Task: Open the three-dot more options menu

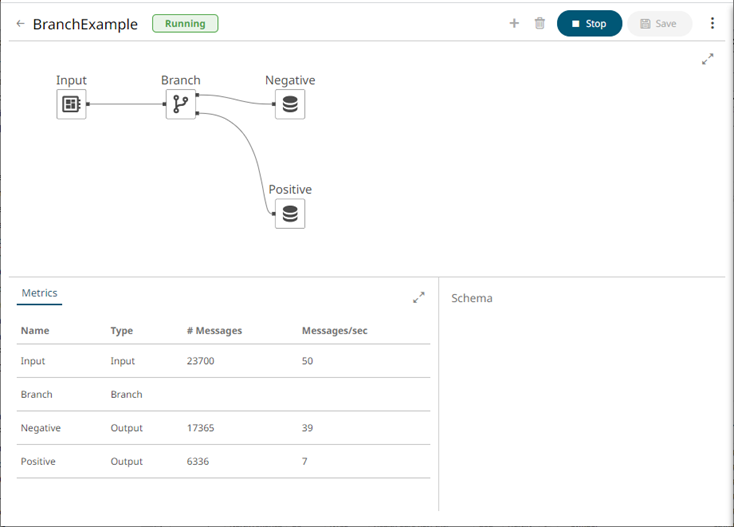Action: [x=712, y=23]
